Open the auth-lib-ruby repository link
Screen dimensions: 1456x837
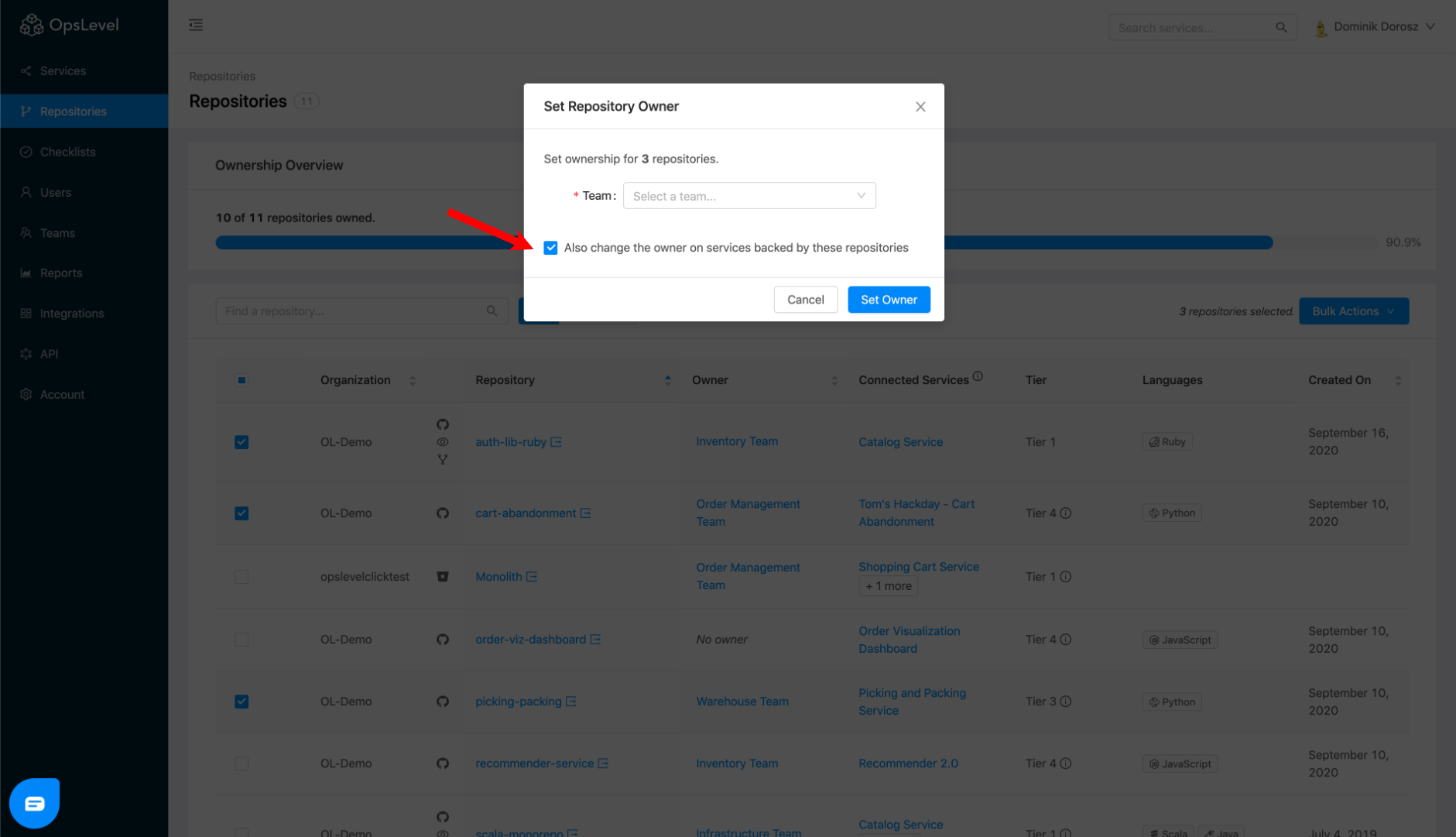[511, 442]
